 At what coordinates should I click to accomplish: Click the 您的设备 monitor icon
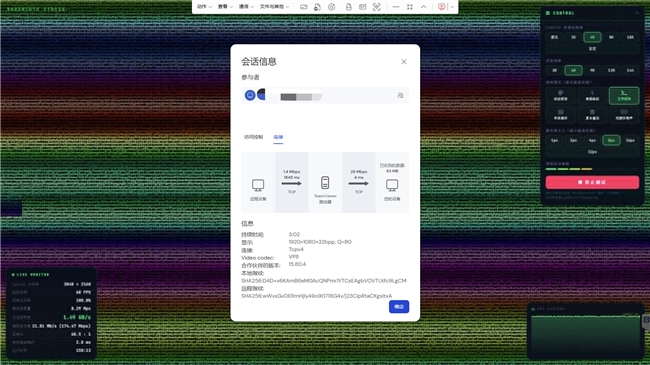pyautogui.click(x=392, y=185)
